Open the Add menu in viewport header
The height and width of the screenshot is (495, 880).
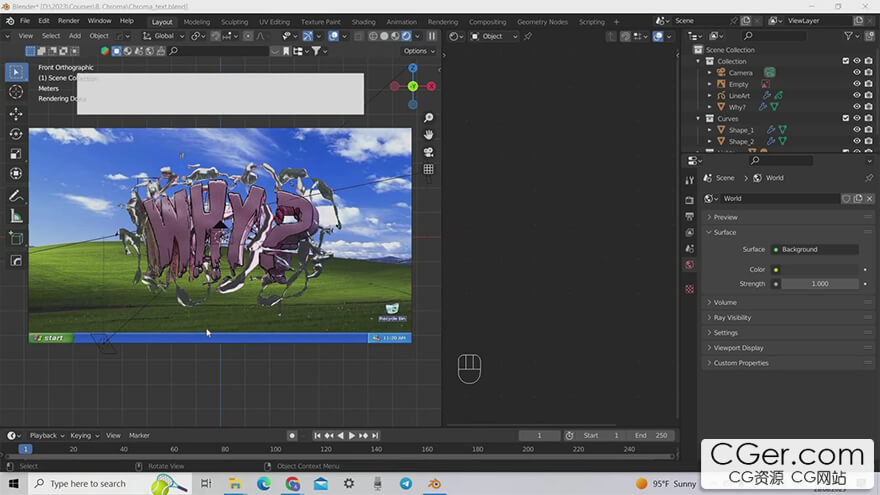click(x=75, y=36)
